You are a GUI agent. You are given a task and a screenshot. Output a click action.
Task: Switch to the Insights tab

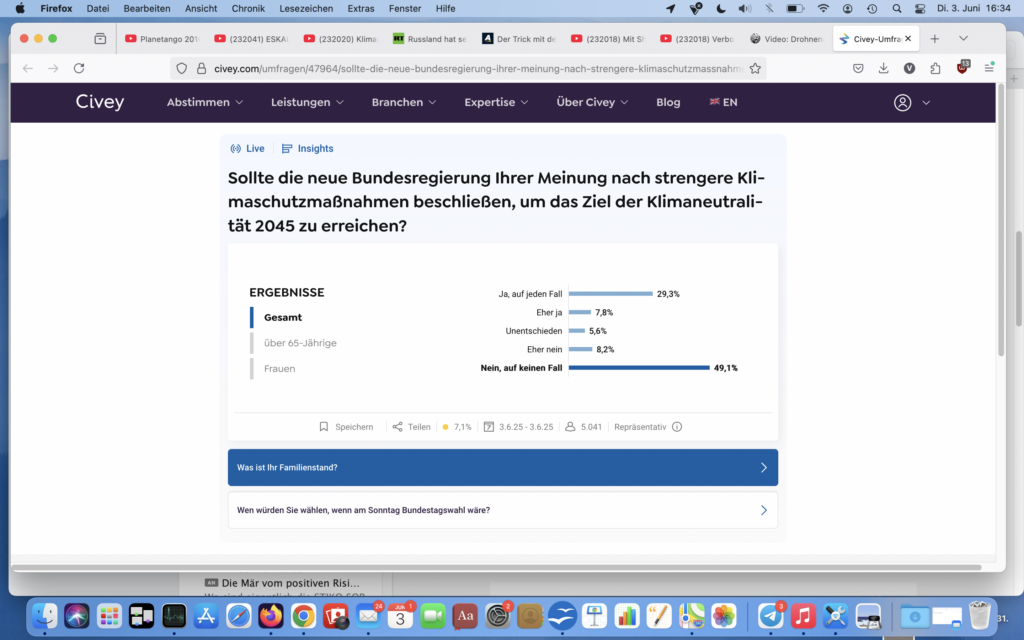[x=308, y=149]
